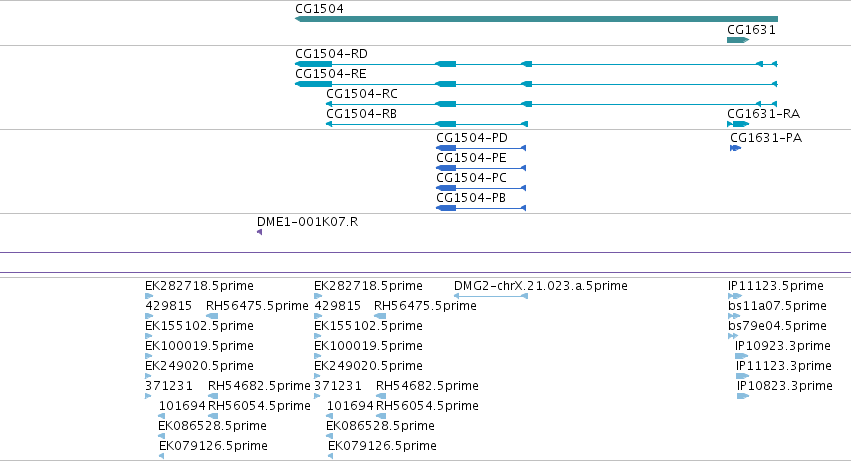Click the CG1504-RD transcript label
This screenshot has height=461, width=851.
tap(332, 54)
